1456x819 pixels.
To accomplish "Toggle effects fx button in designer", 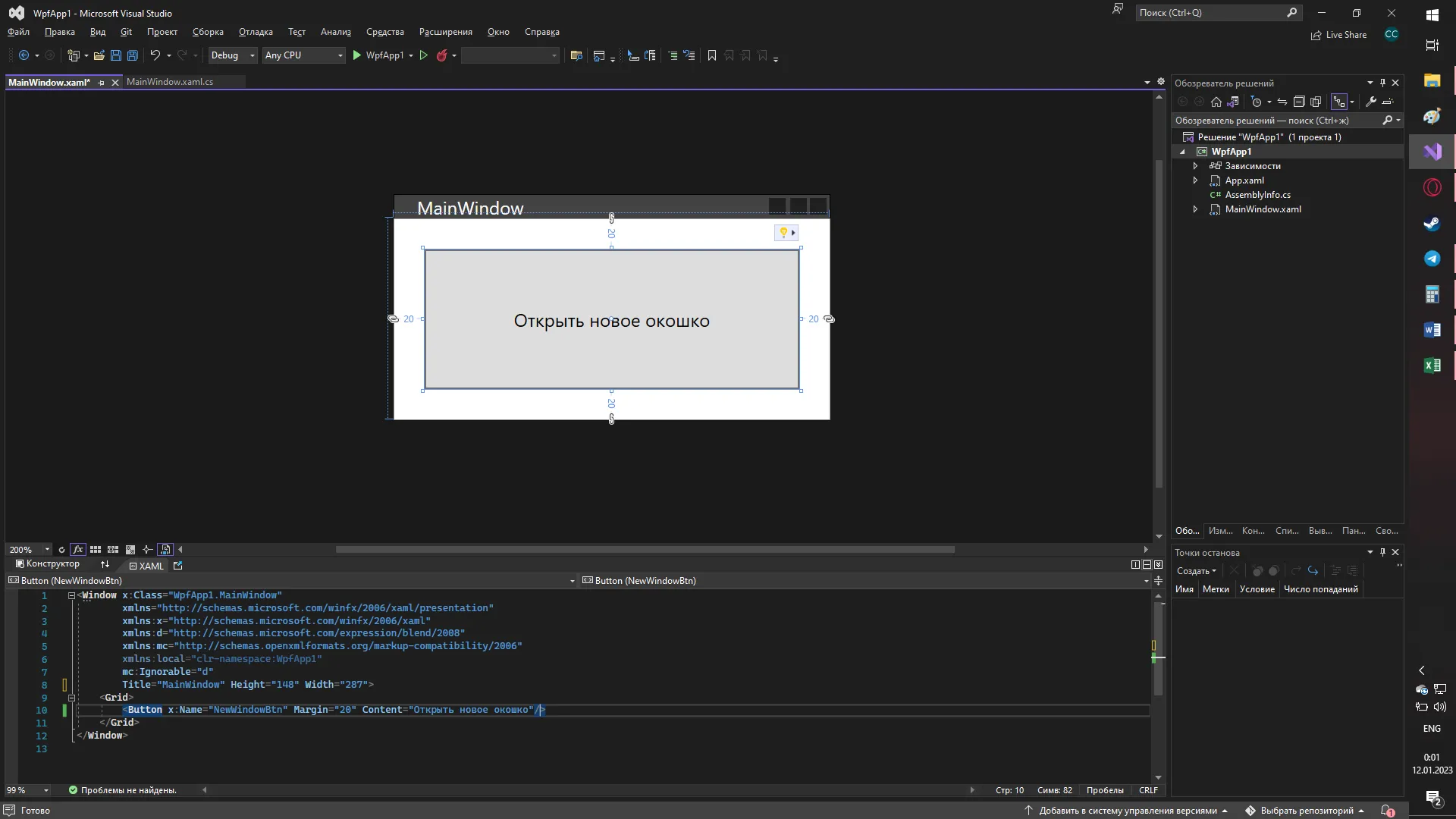I will (77, 550).
